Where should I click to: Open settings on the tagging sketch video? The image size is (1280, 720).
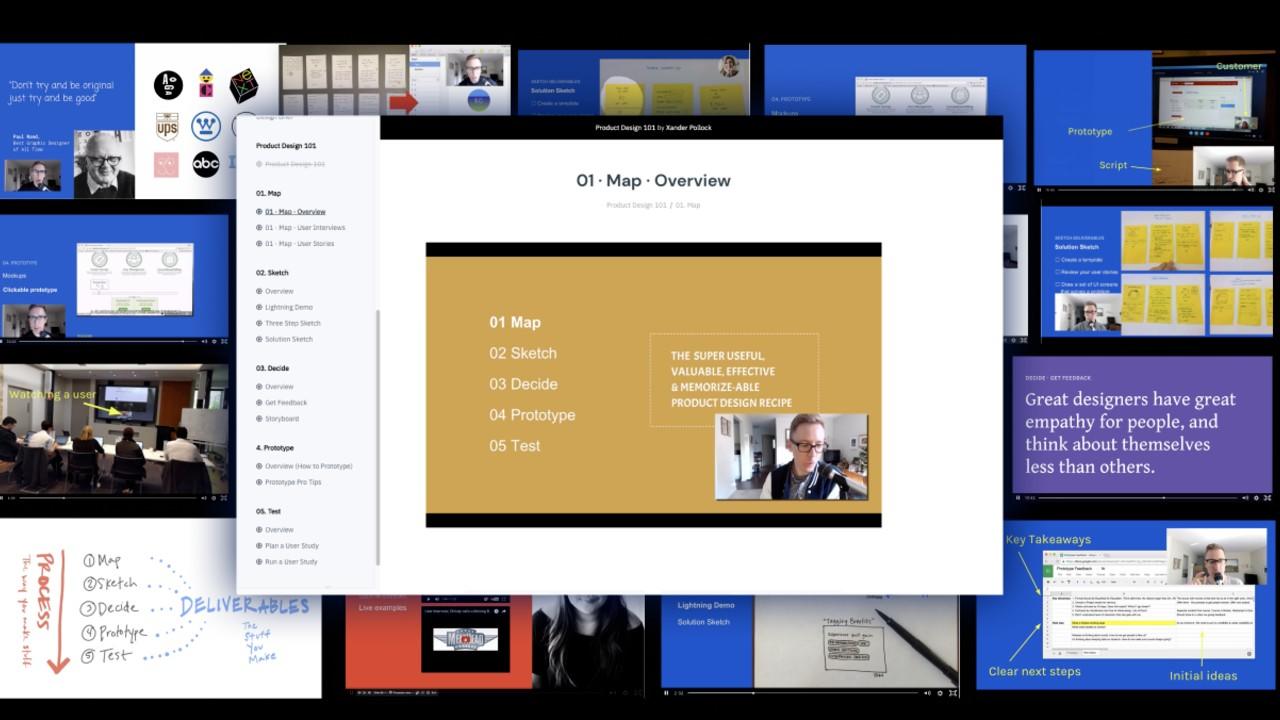tap(940, 692)
